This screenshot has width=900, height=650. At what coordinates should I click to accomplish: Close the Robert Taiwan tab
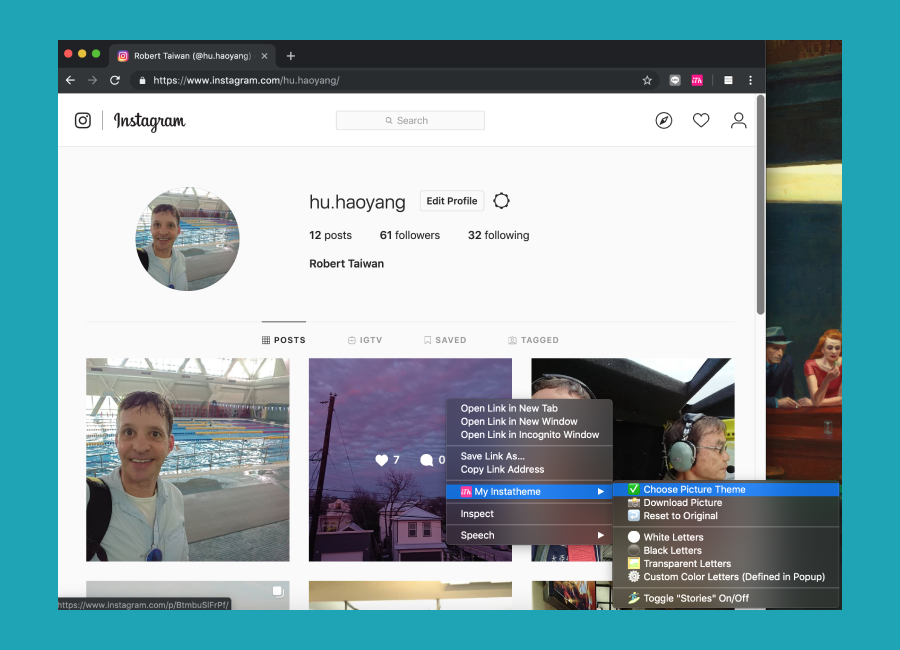point(264,56)
